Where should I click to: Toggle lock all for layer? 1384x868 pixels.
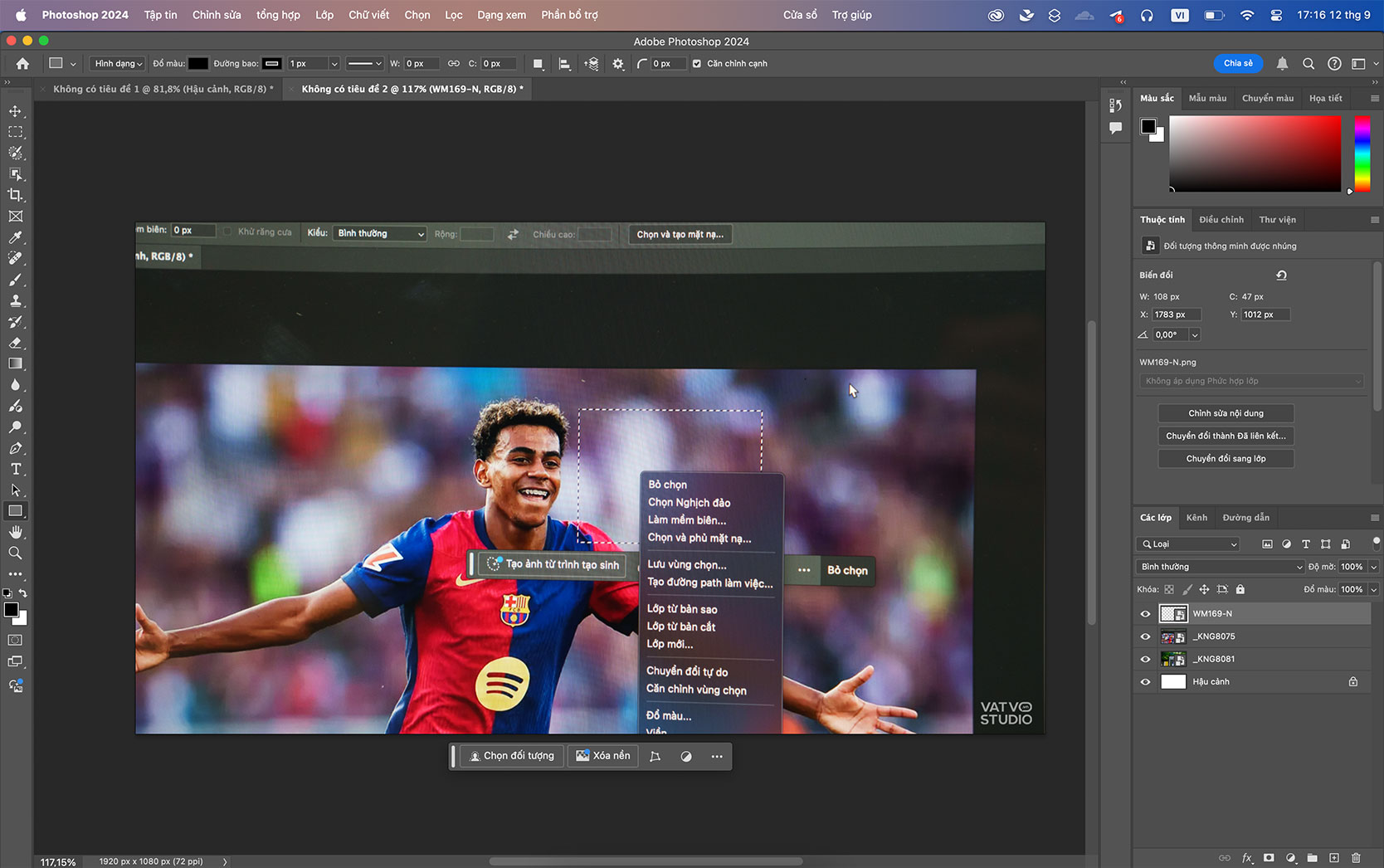1240,590
